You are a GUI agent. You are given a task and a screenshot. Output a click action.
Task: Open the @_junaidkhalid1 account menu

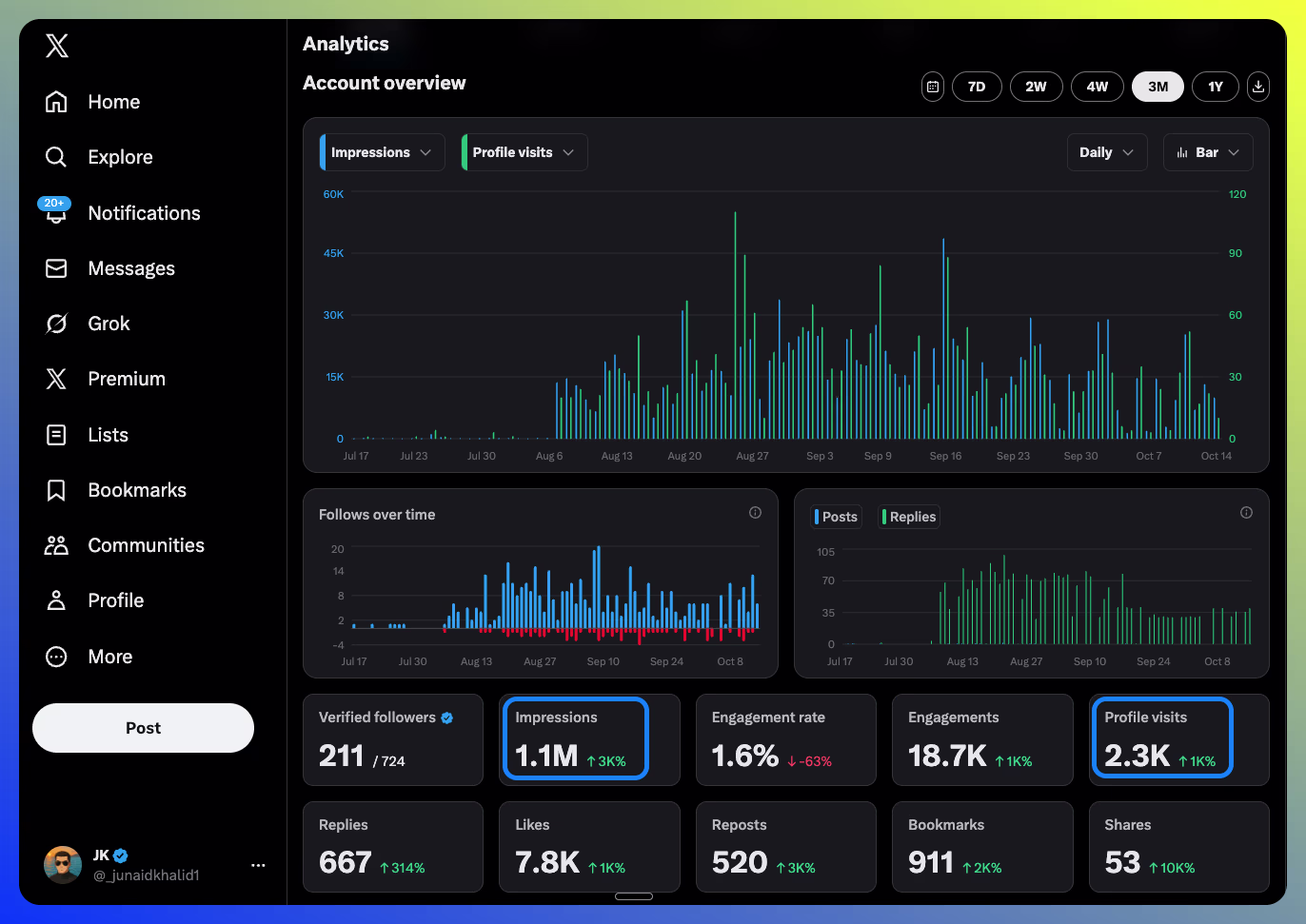[145, 864]
